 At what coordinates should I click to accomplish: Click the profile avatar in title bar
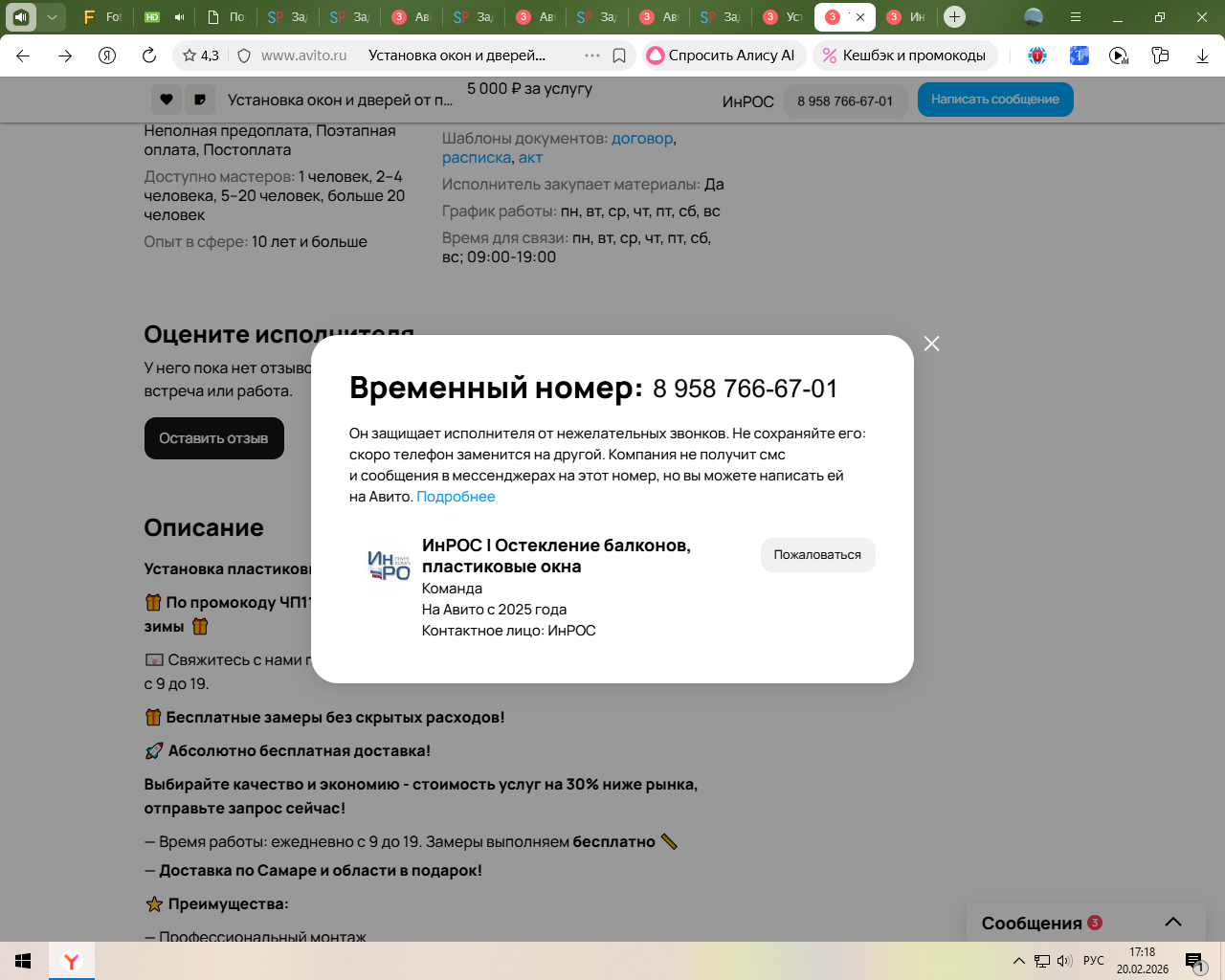pyautogui.click(x=1034, y=17)
